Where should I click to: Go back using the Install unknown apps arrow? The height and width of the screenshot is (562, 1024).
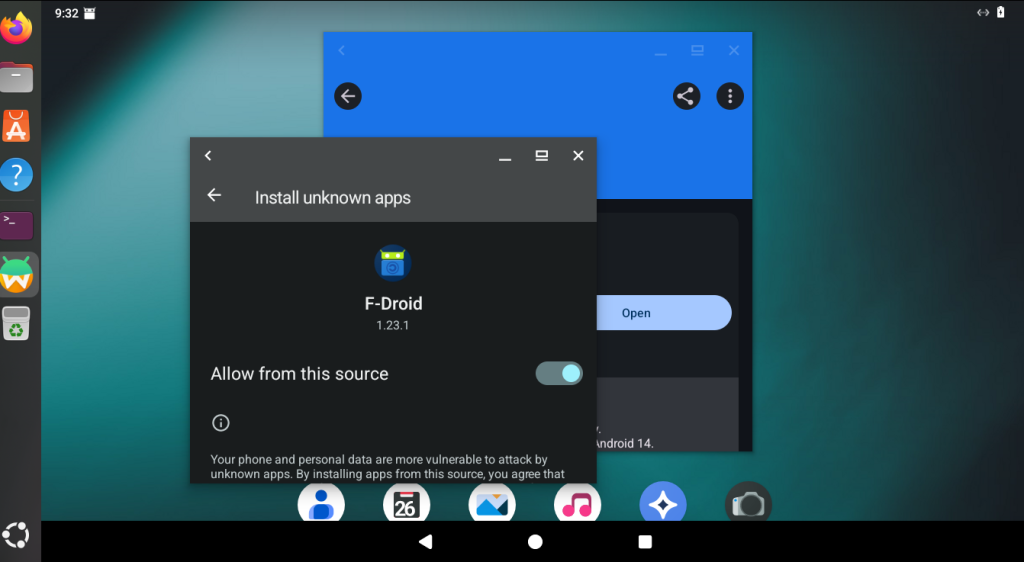214,196
